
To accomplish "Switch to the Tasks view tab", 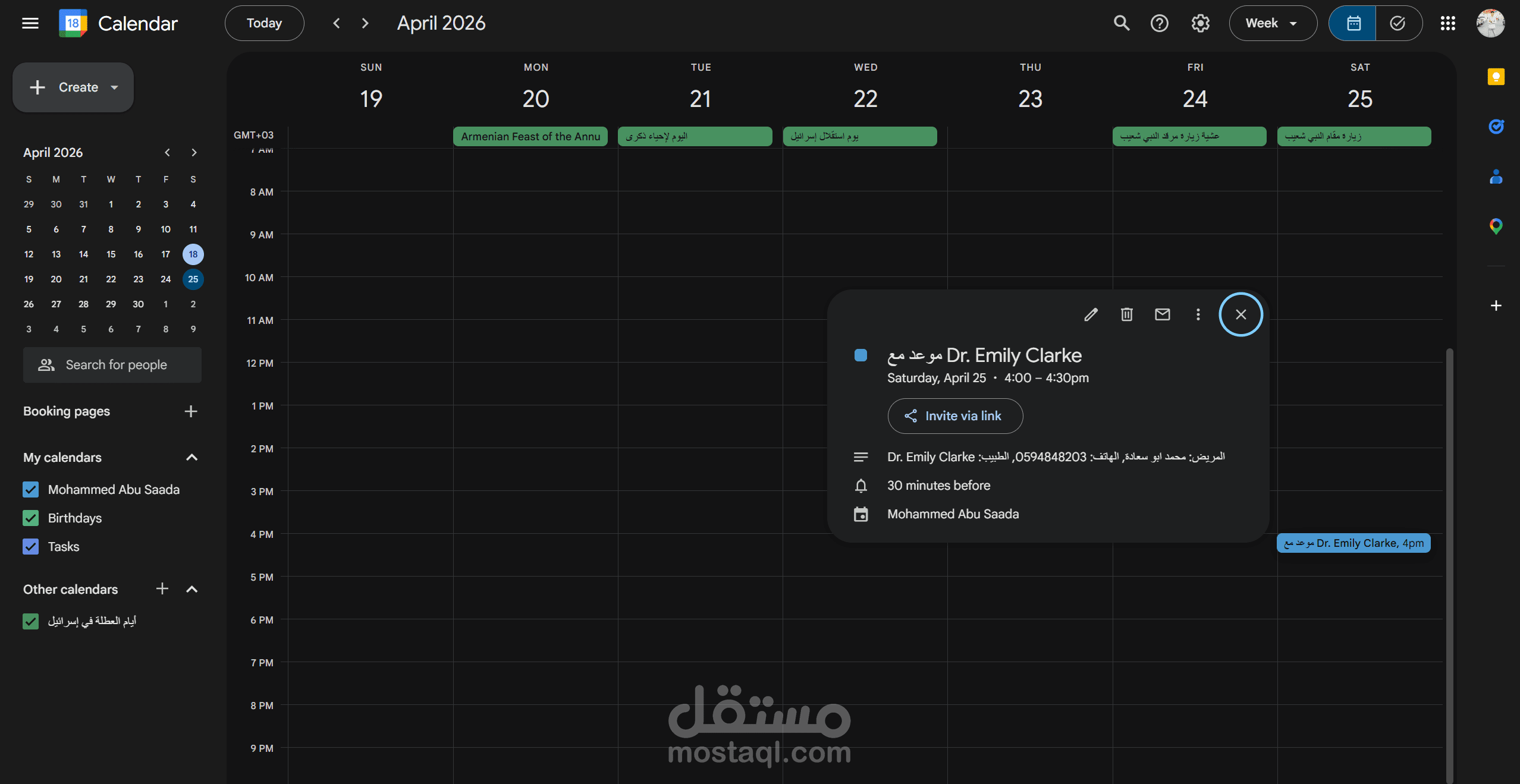I will pyautogui.click(x=1397, y=23).
